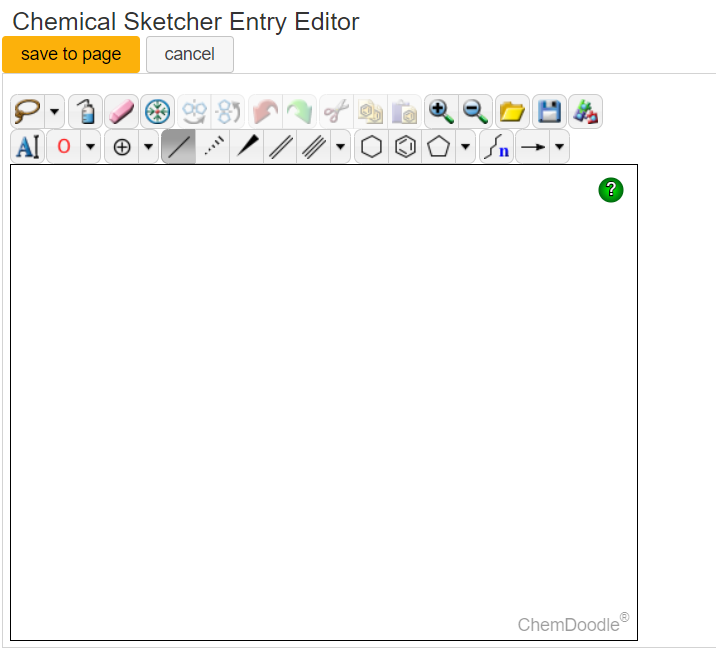The image size is (716, 651).
Task: Click the red oxygen element button
Action: click(64, 147)
